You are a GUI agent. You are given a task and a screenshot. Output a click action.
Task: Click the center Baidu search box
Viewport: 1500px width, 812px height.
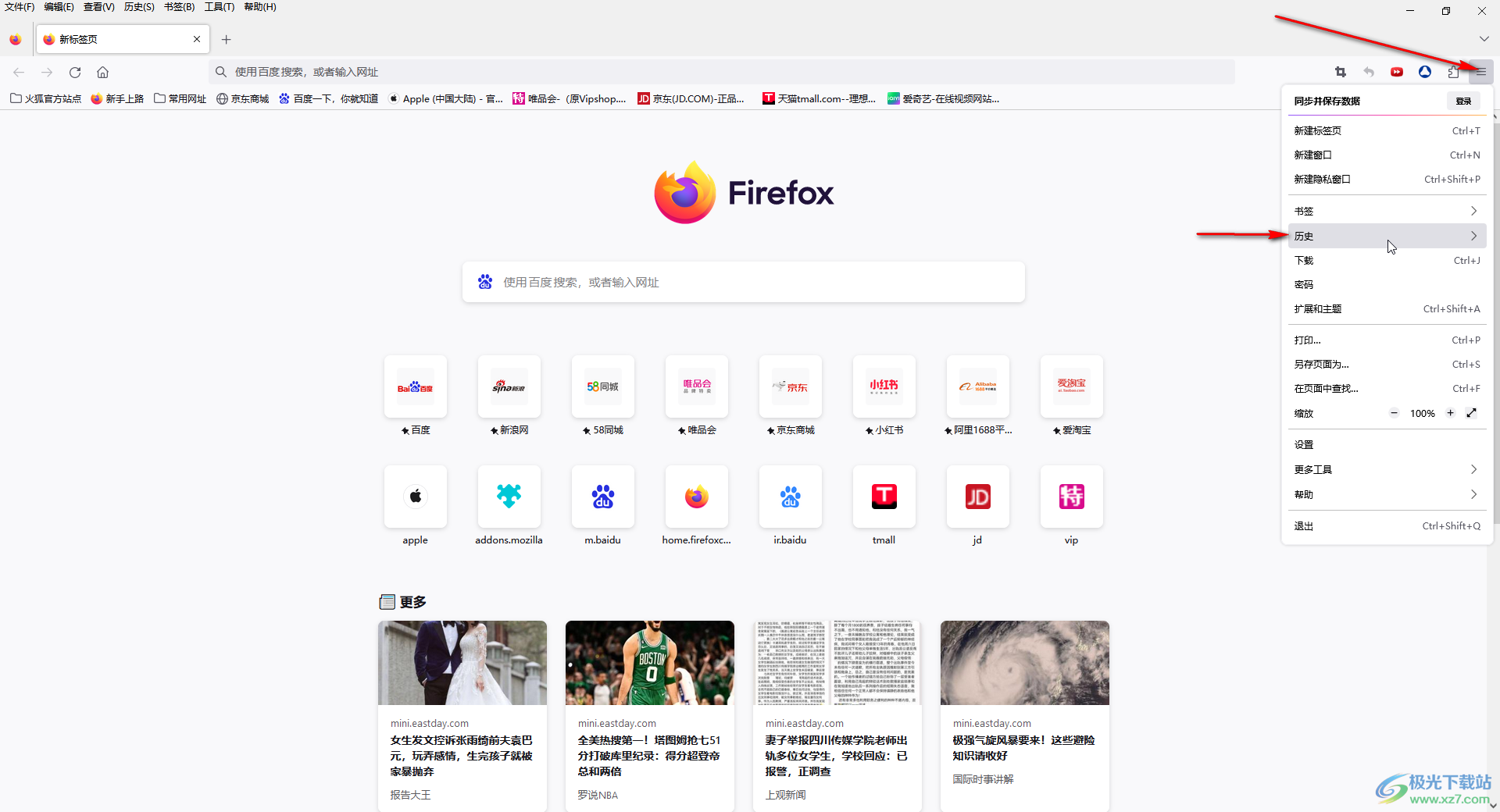pyautogui.click(x=744, y=282)
